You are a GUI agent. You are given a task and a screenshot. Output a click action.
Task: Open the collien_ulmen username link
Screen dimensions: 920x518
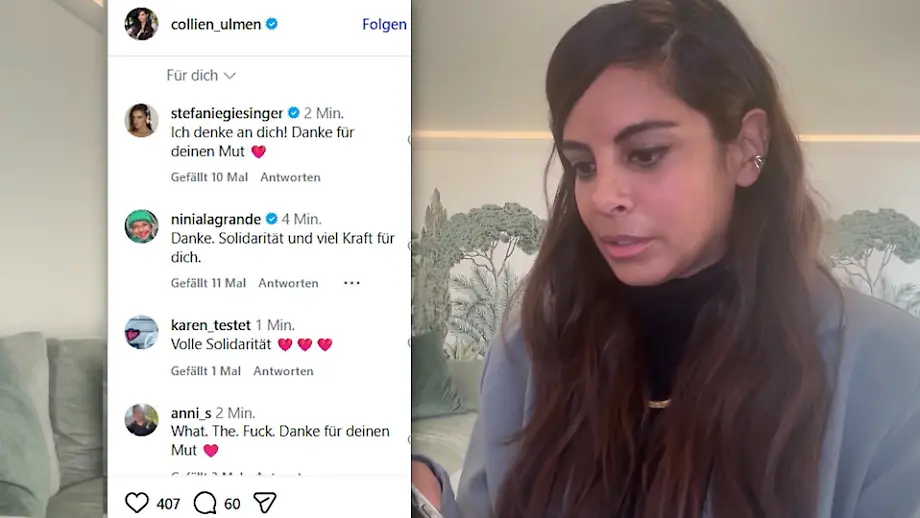tap(216, 24)
